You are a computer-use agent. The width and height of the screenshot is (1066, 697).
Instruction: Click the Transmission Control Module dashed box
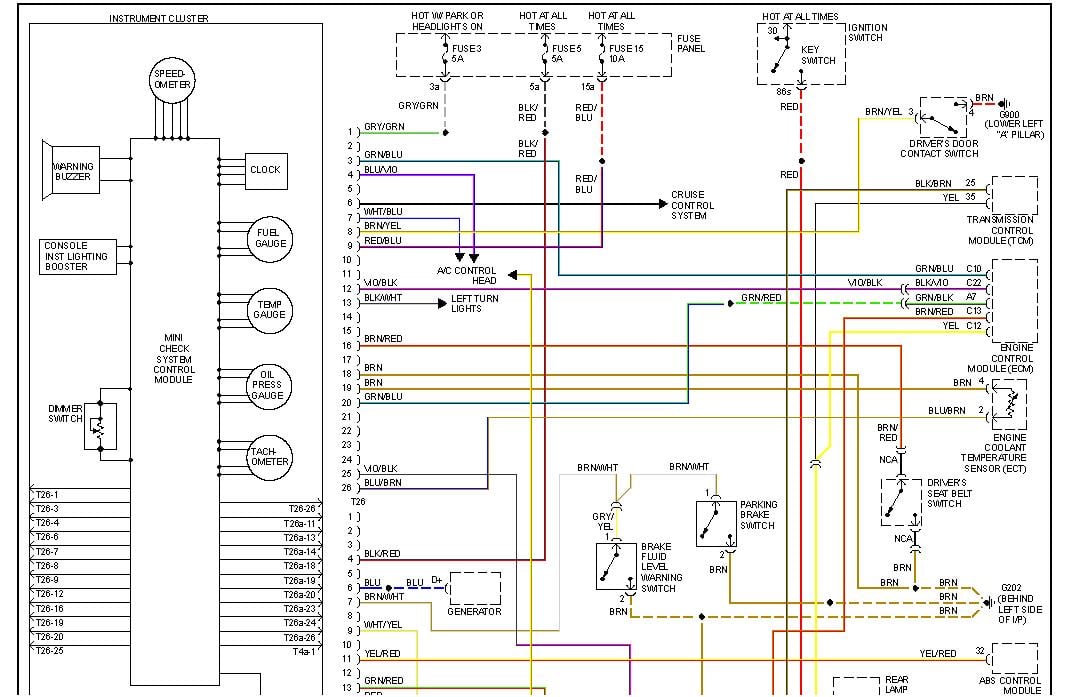tap(1014, 195)
